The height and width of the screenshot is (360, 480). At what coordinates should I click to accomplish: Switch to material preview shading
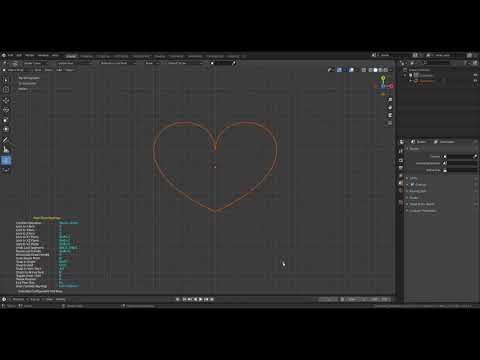[381, 70]
